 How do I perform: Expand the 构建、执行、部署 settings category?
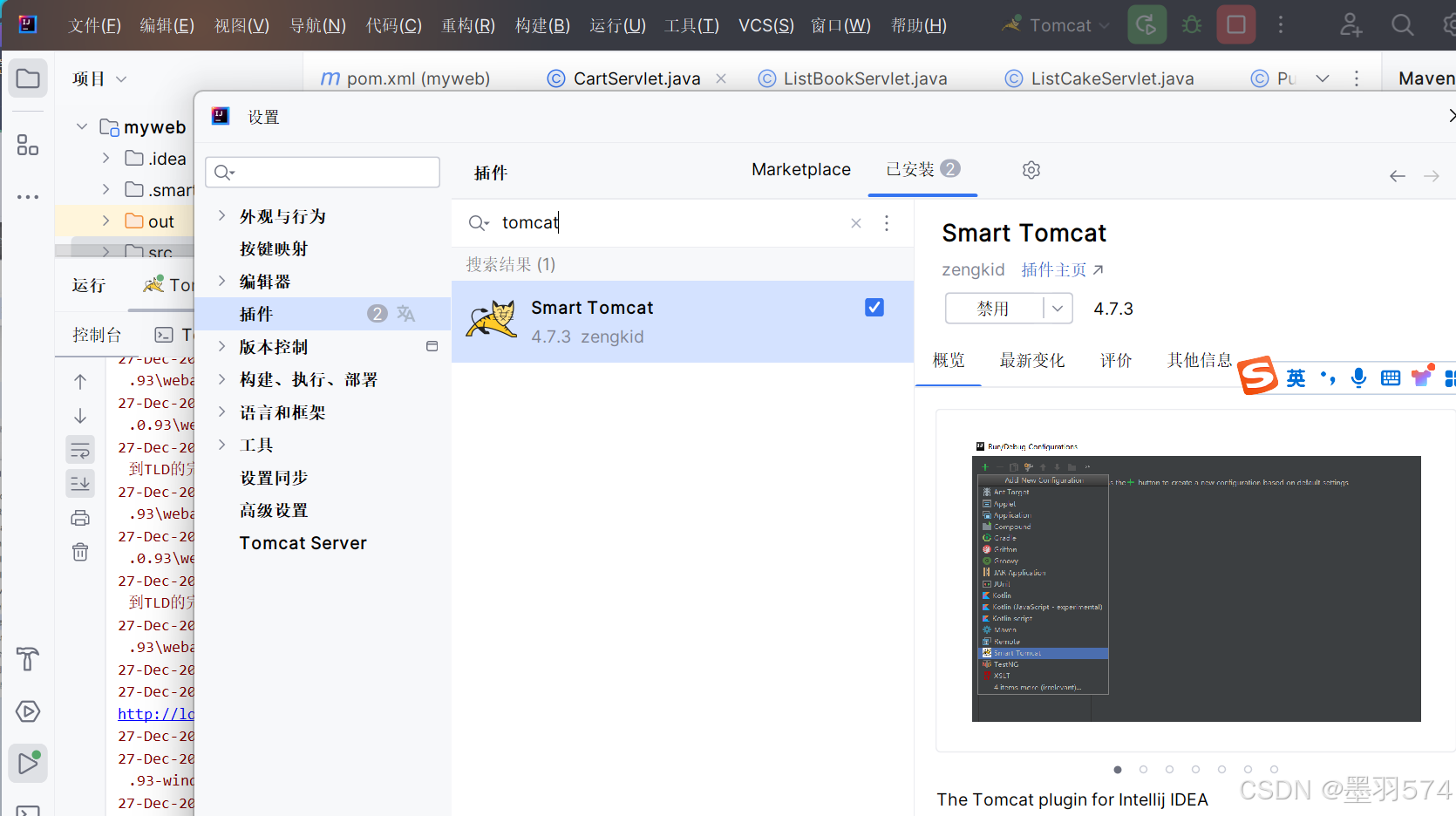pos(221,378)
